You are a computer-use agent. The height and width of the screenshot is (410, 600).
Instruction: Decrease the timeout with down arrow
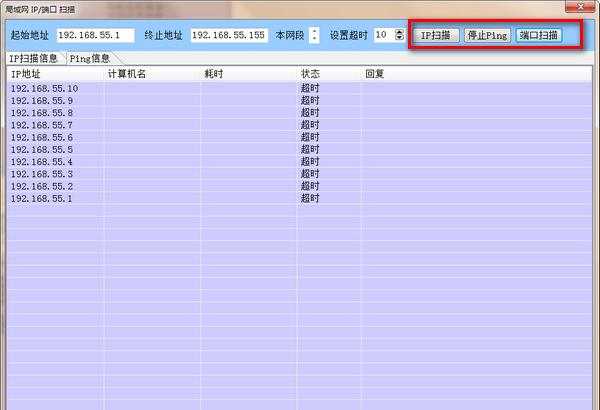tap(399, 38)
